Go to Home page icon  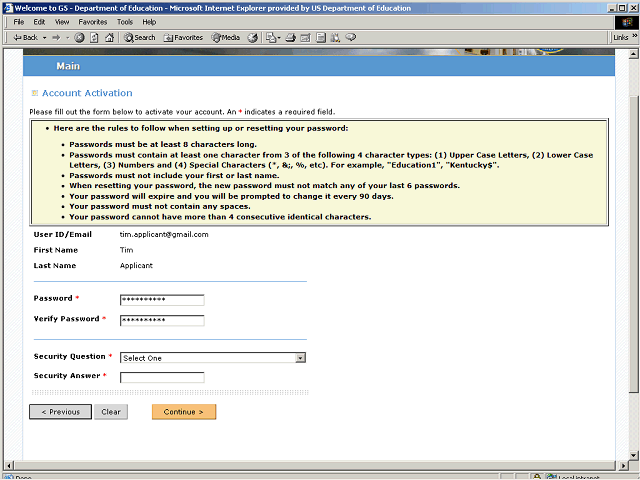109,38
